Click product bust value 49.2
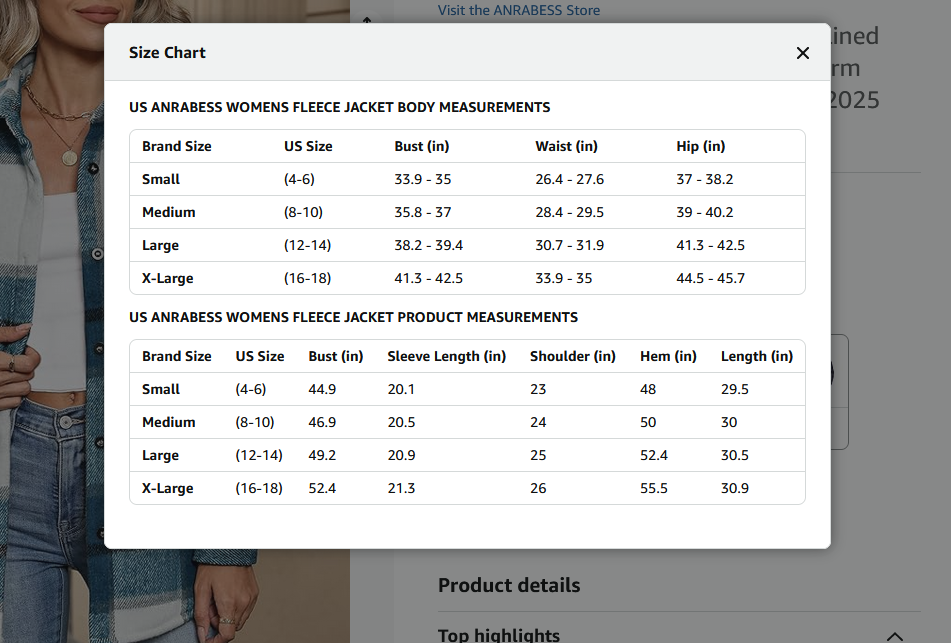Viewport: 951px width, 643px height. point(322,455)
